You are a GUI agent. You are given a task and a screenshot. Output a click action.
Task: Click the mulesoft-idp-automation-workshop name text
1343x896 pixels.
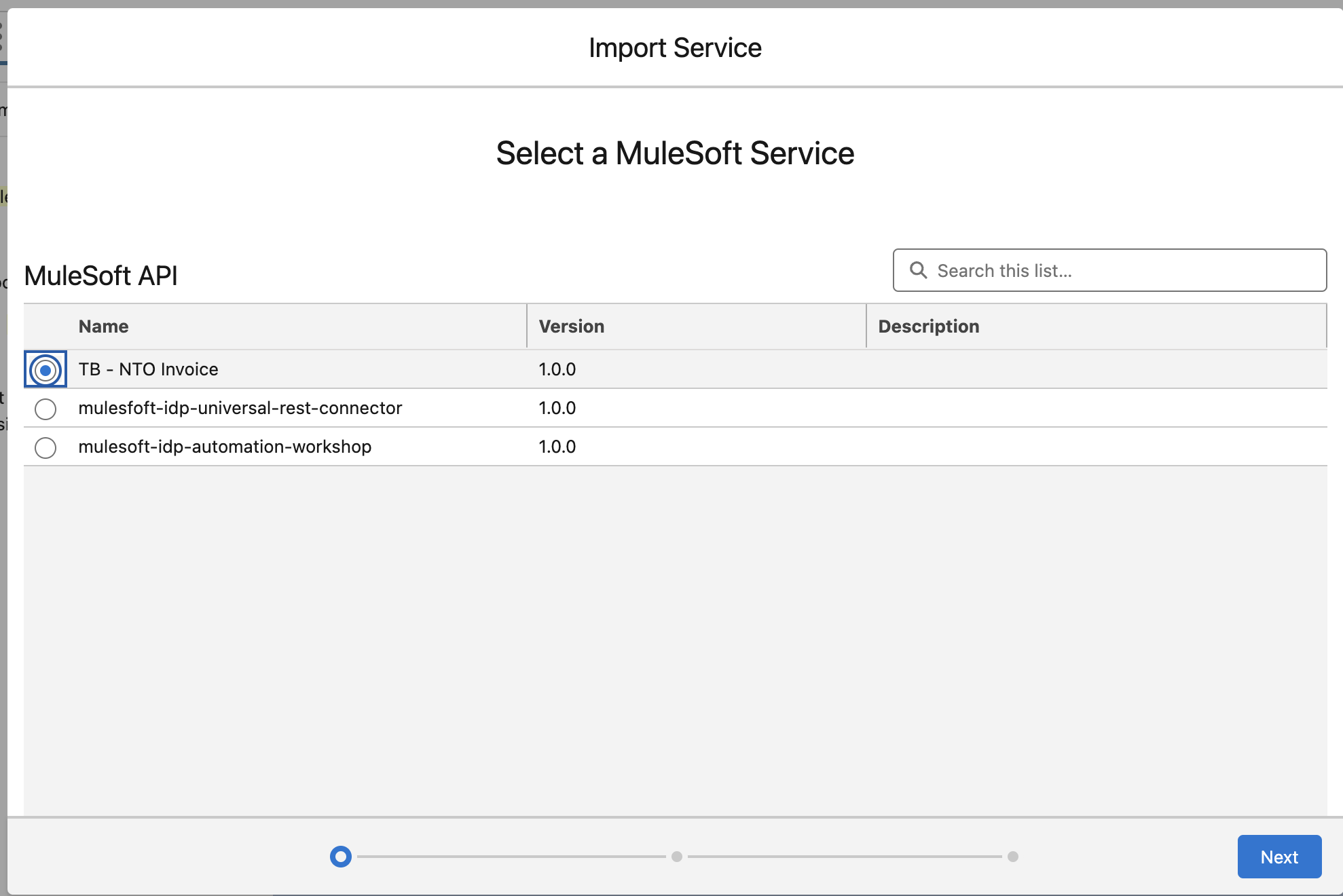pos(225,447)
